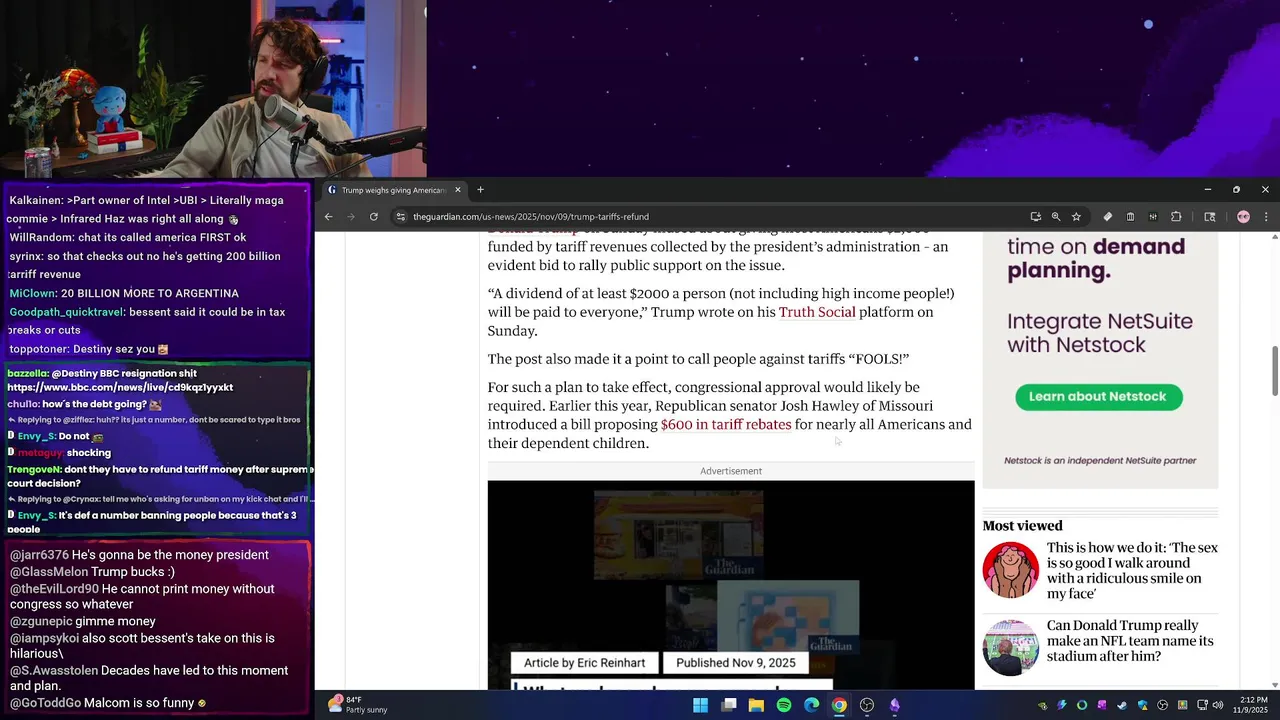Open the Chrome profile avatar
The width and height of the screenshot is (1280, 720).
[1243, 216]
